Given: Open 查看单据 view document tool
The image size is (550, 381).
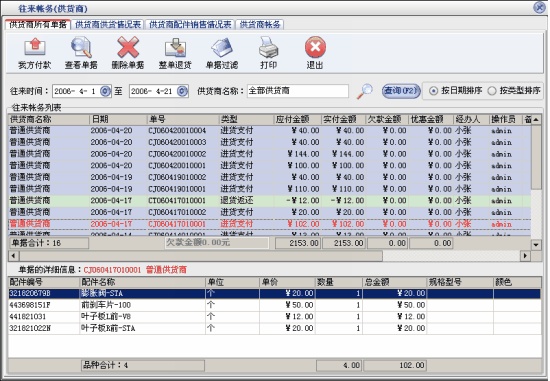Looking at the screenshot, I should pos(81,48).
